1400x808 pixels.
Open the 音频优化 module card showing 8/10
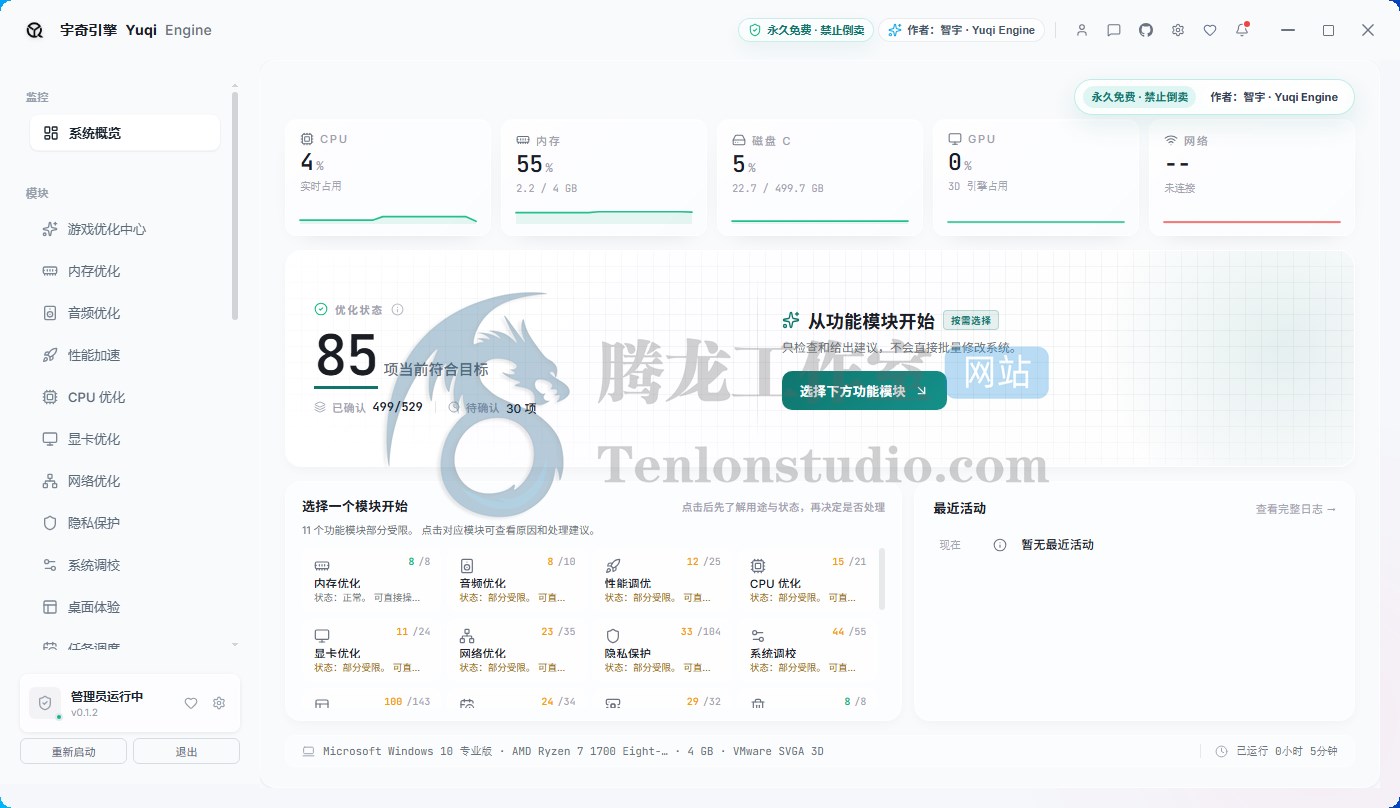pyautogui.click(x=517, y=580)
